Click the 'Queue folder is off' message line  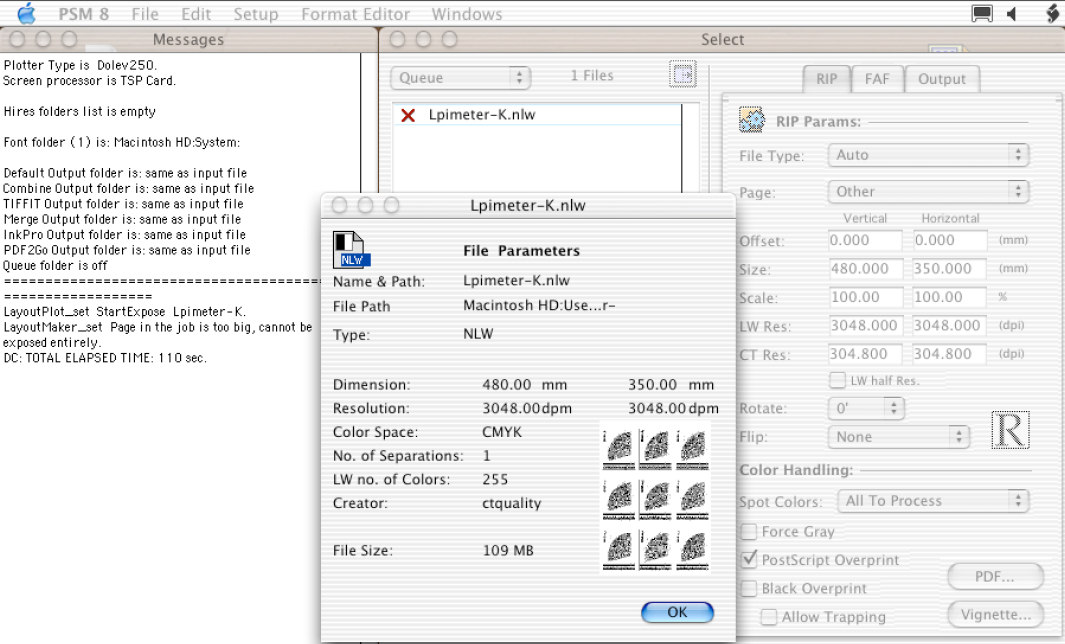(55, 266)
